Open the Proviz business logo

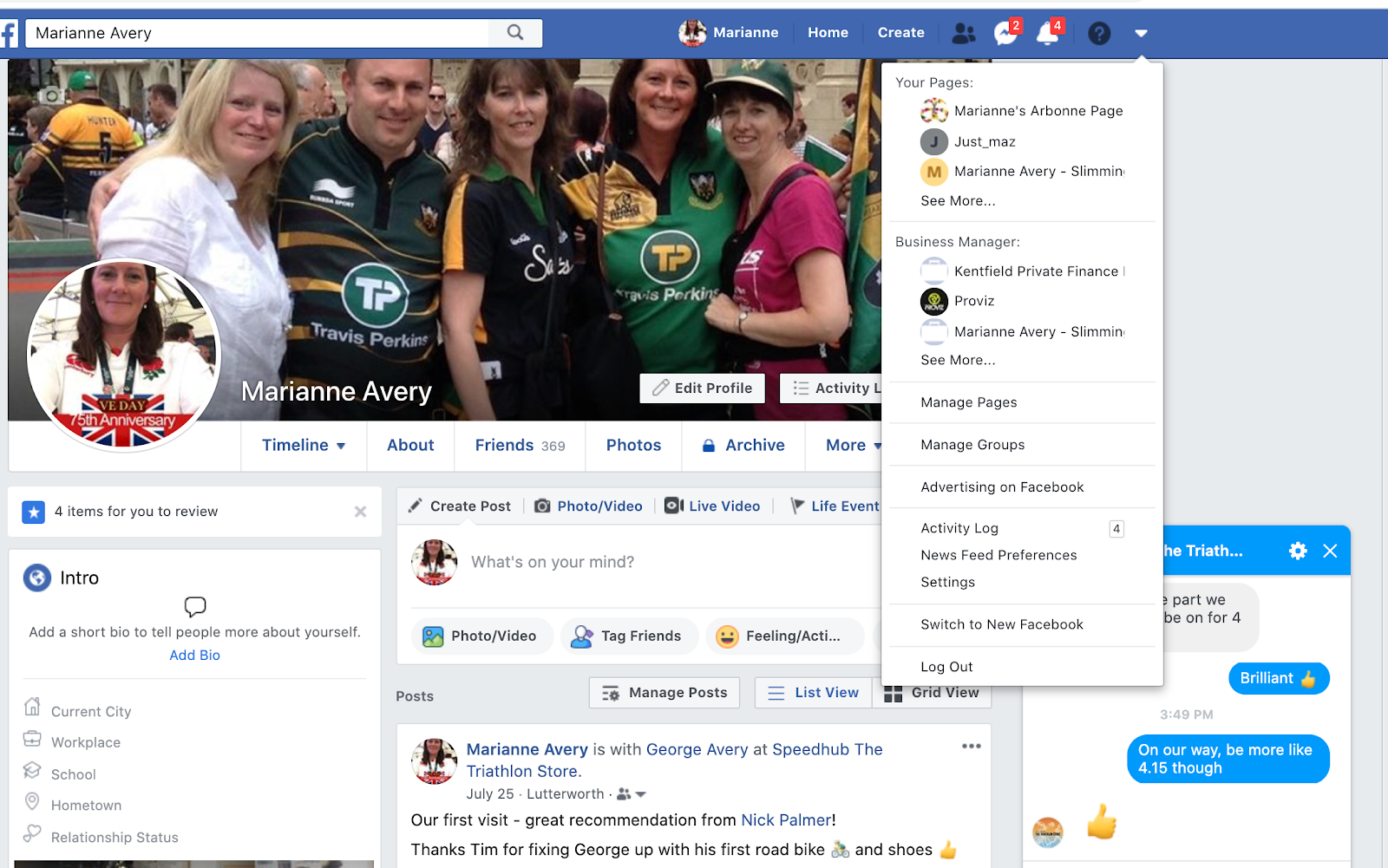pos(934,301)
